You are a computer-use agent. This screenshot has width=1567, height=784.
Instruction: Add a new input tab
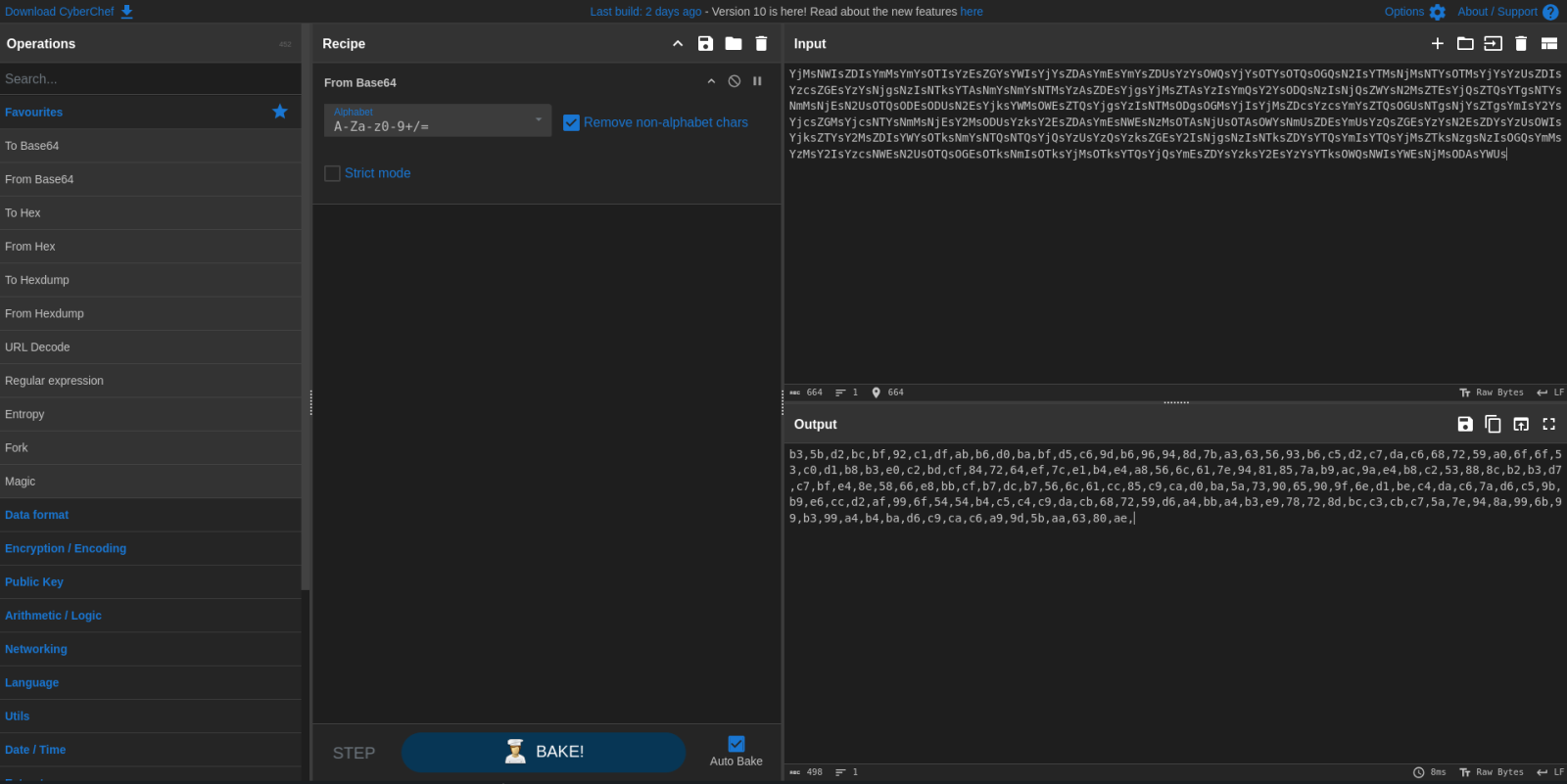coord(1437,44)
